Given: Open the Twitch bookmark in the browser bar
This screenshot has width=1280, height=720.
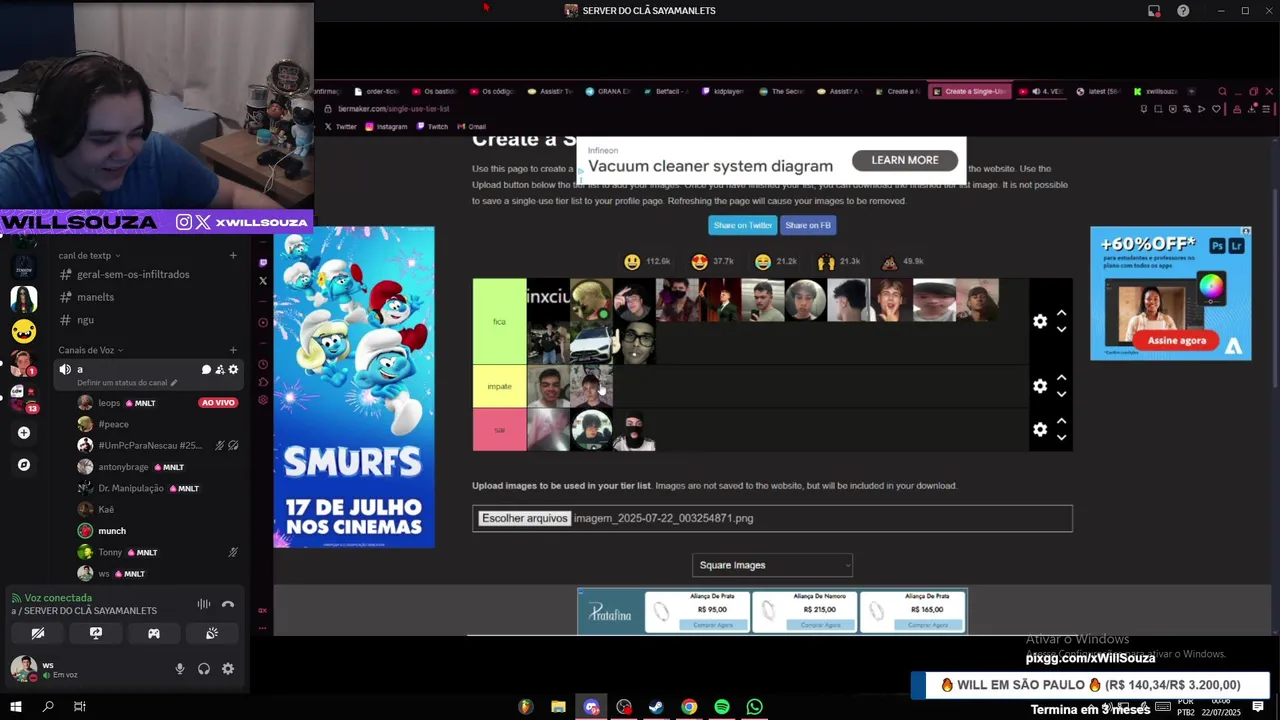Looking at the screenshot, I should pyautogui.click(x=432, y=127).
